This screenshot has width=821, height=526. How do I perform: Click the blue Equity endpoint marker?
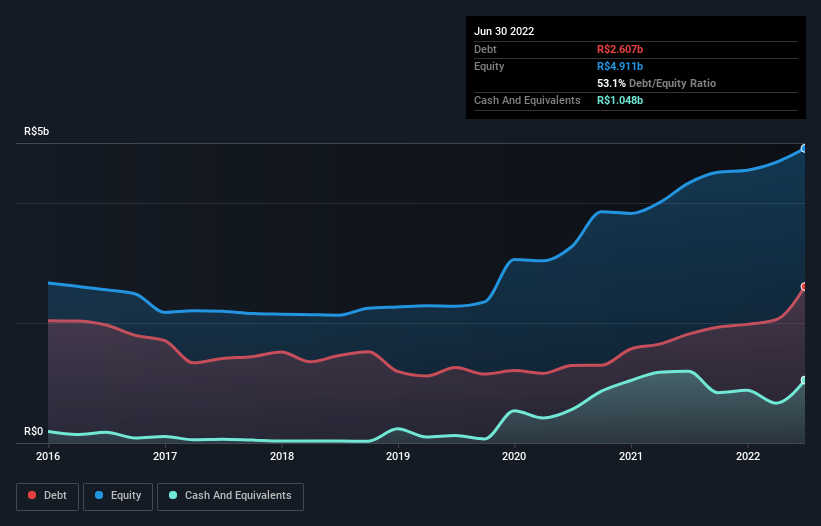[805, 149]
